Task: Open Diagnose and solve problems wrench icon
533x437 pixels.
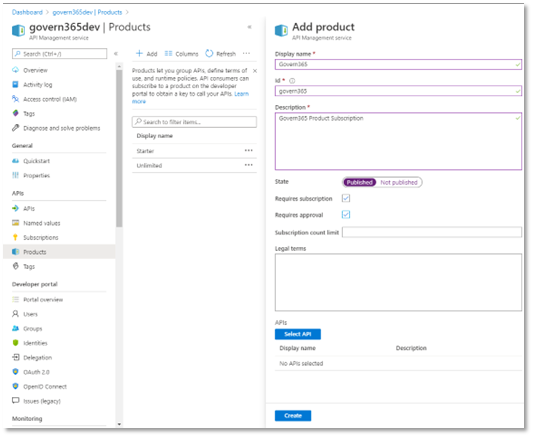Action: click(x=15, y=128)
